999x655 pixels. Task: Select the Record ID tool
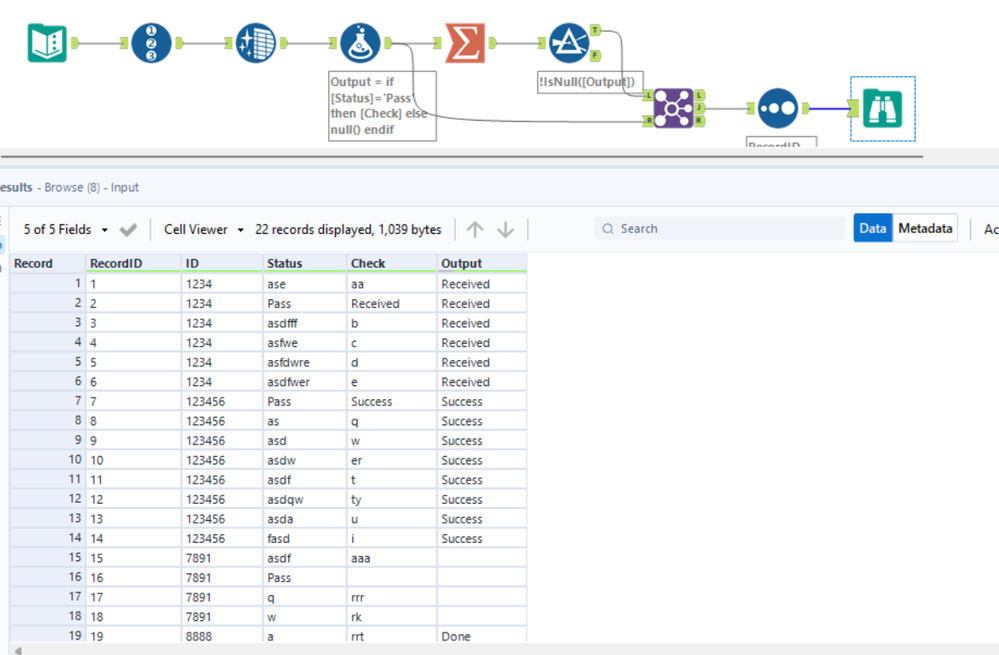[151, 43]
